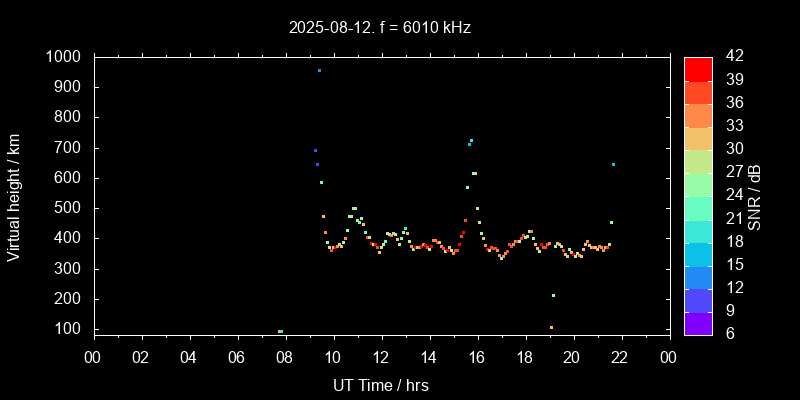Click the '18' tick label on the time axis

[525, 357]
